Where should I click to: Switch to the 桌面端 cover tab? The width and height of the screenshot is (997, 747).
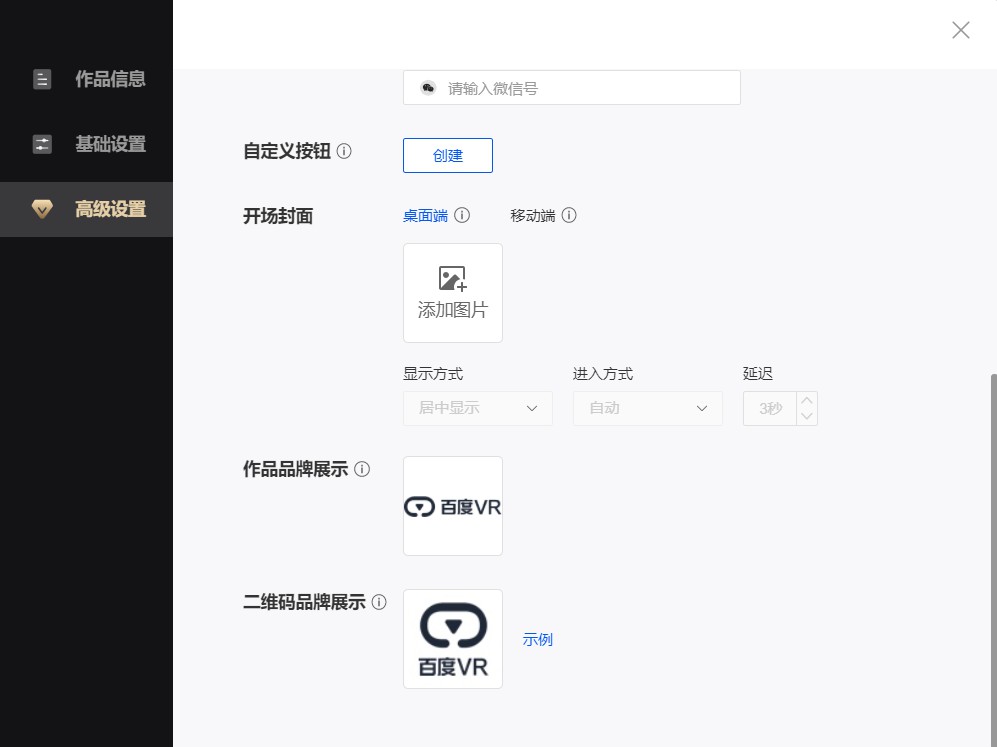point(425,216)
